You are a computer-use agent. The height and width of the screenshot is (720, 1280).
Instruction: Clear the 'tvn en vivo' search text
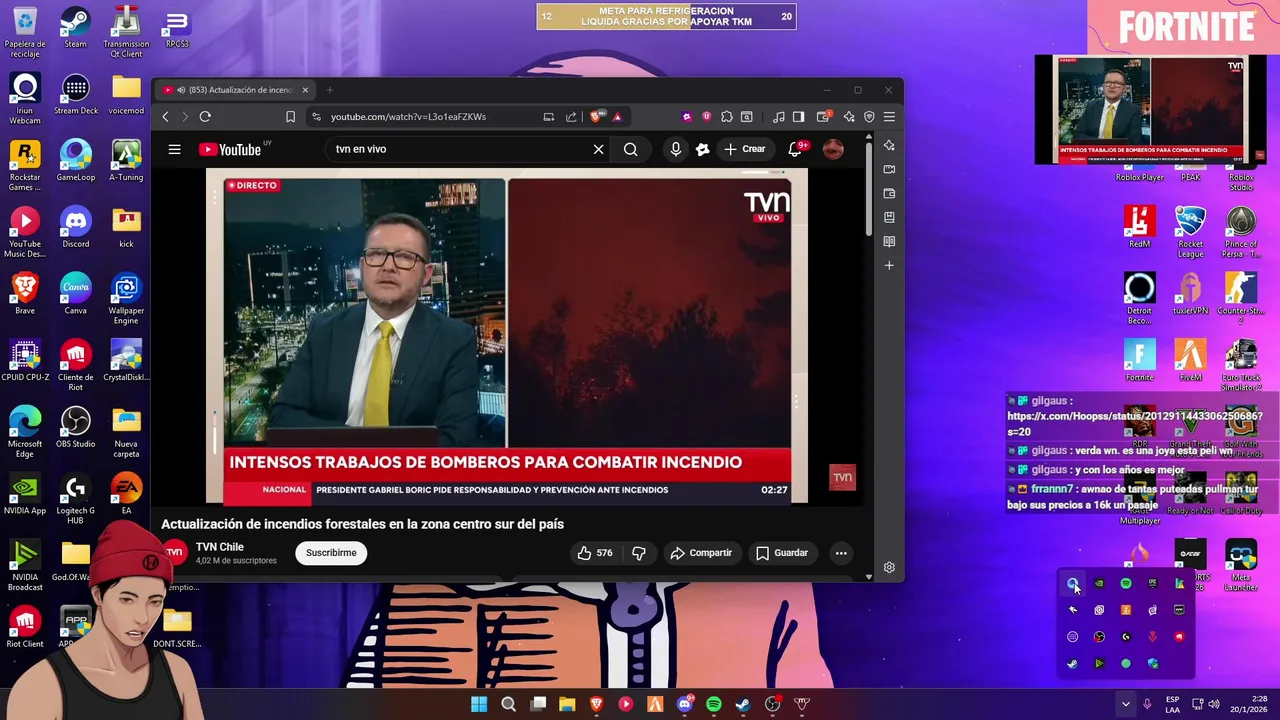598,149
